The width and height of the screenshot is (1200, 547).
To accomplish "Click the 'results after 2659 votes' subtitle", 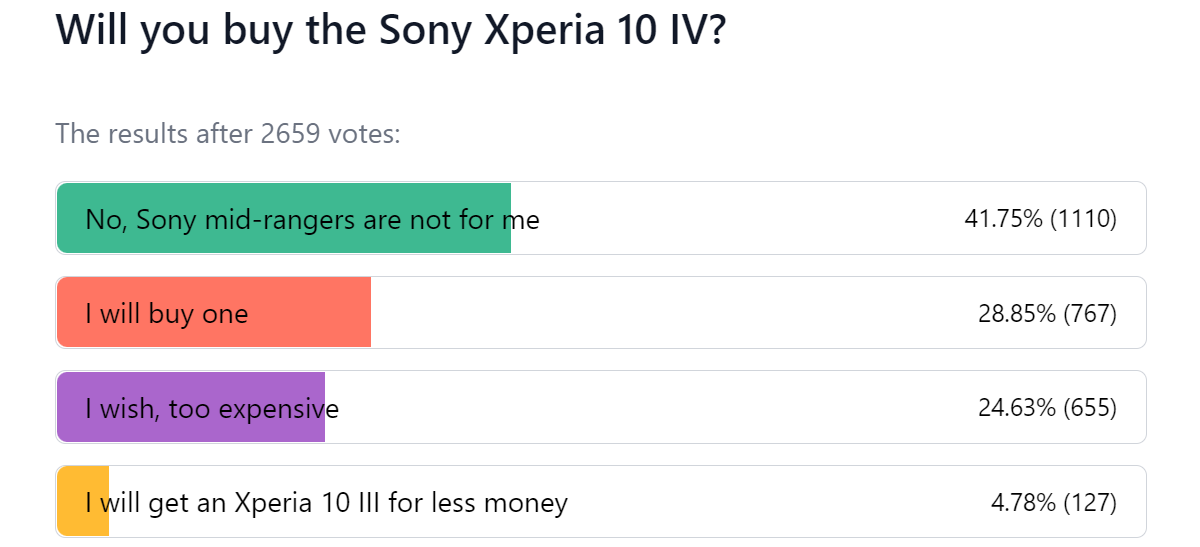I will [228, 133].
